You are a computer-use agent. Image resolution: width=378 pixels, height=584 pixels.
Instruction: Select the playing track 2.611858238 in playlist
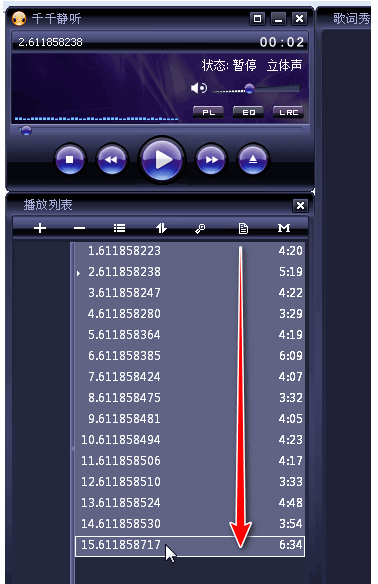(190, 272)
